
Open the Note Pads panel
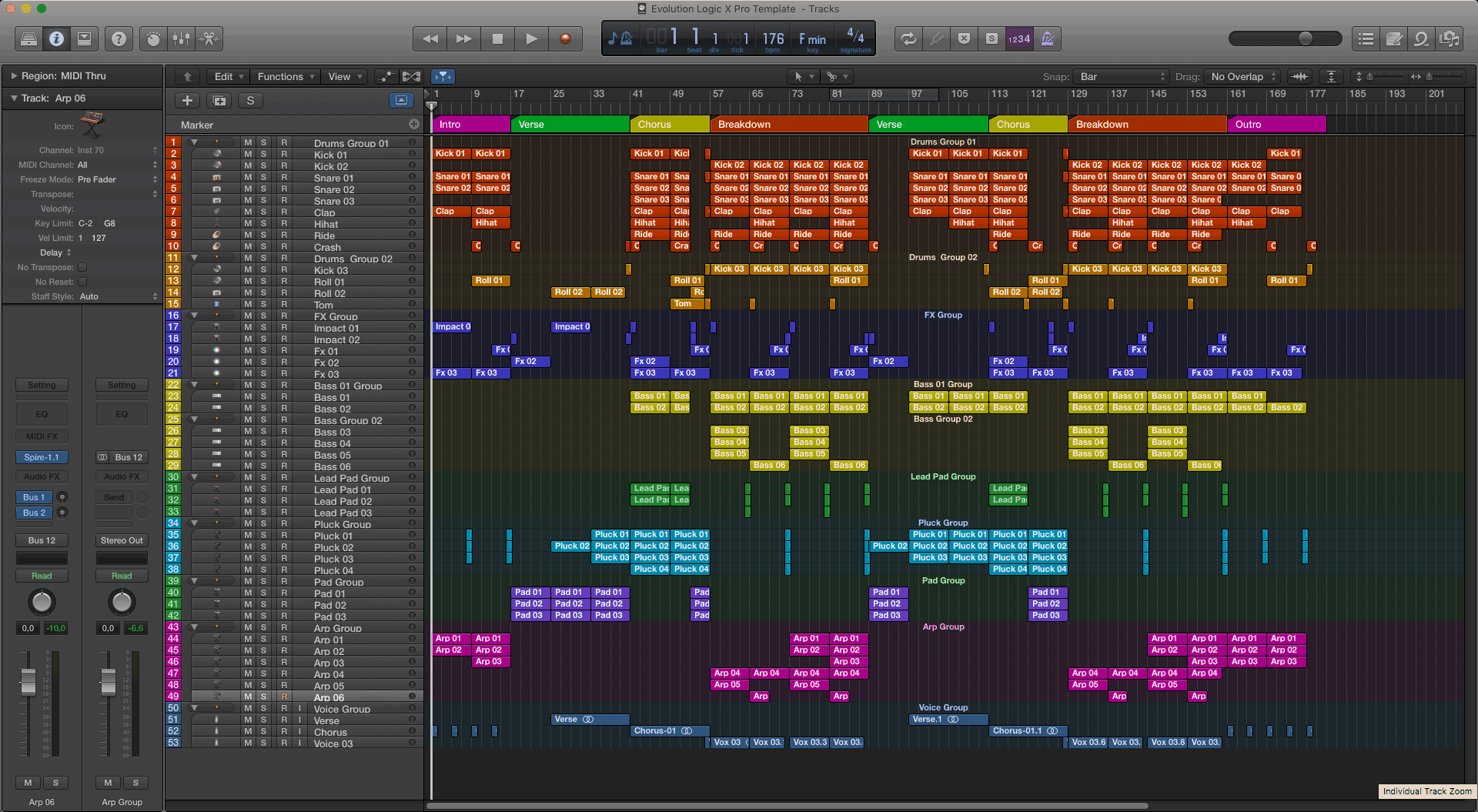tap(1394, 38)
